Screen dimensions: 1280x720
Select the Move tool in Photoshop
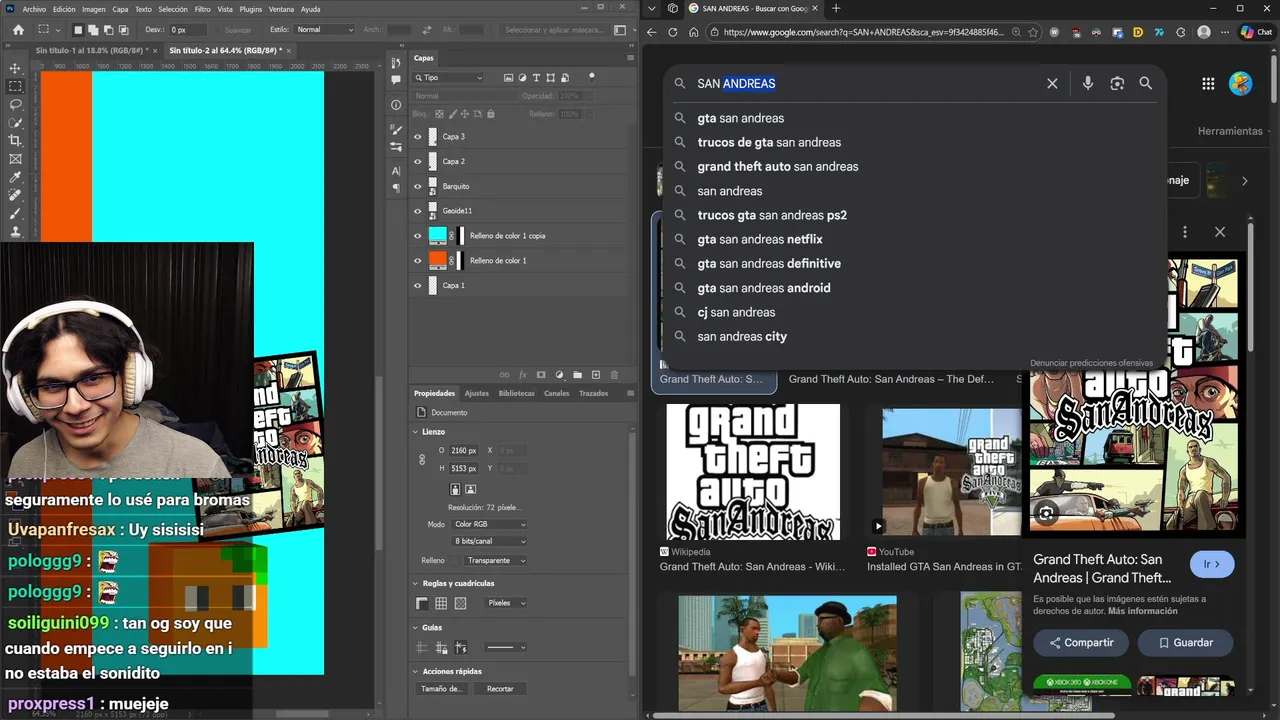(x=15, y=68)
